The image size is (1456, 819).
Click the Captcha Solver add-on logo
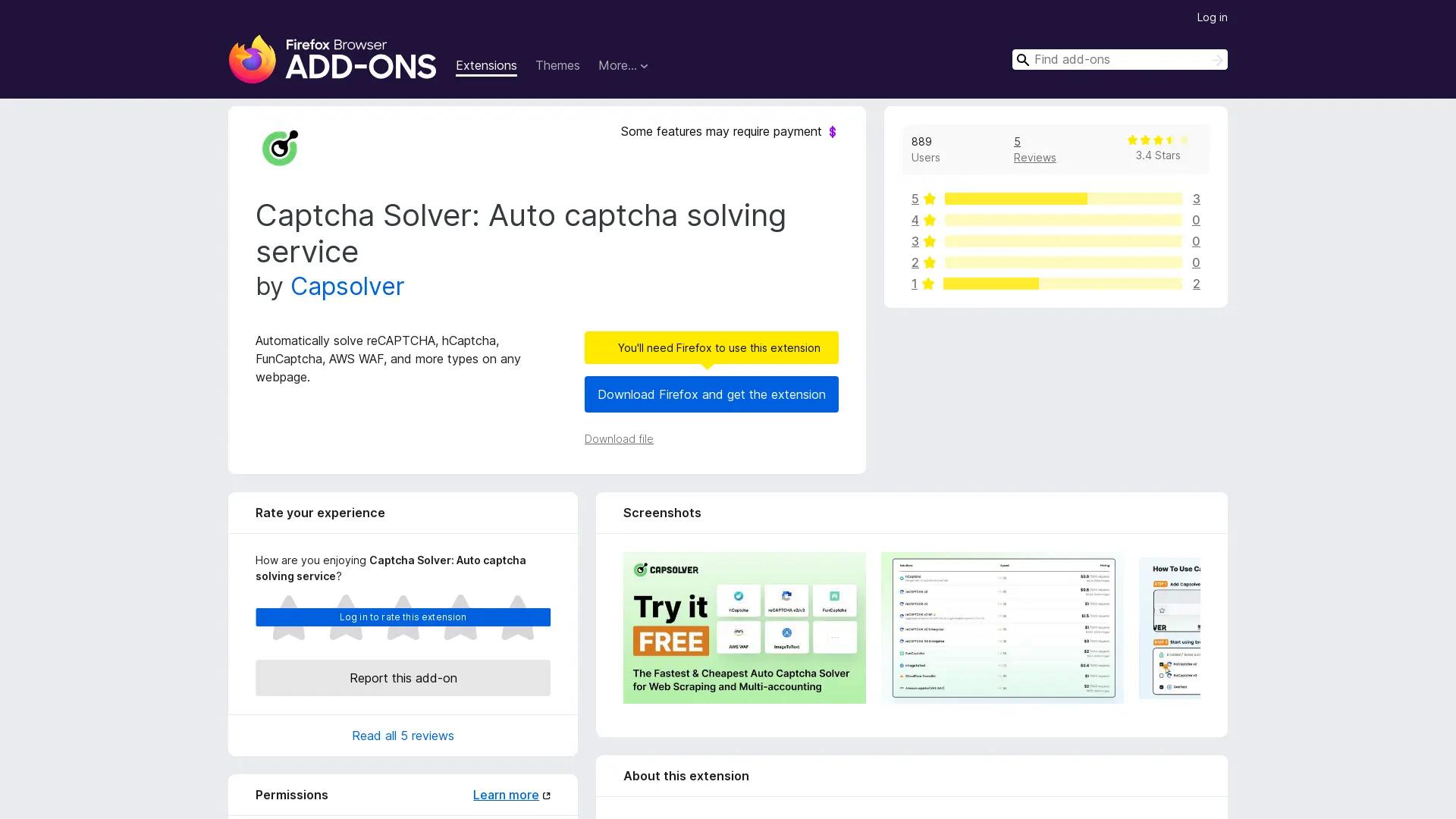[280, 147]
